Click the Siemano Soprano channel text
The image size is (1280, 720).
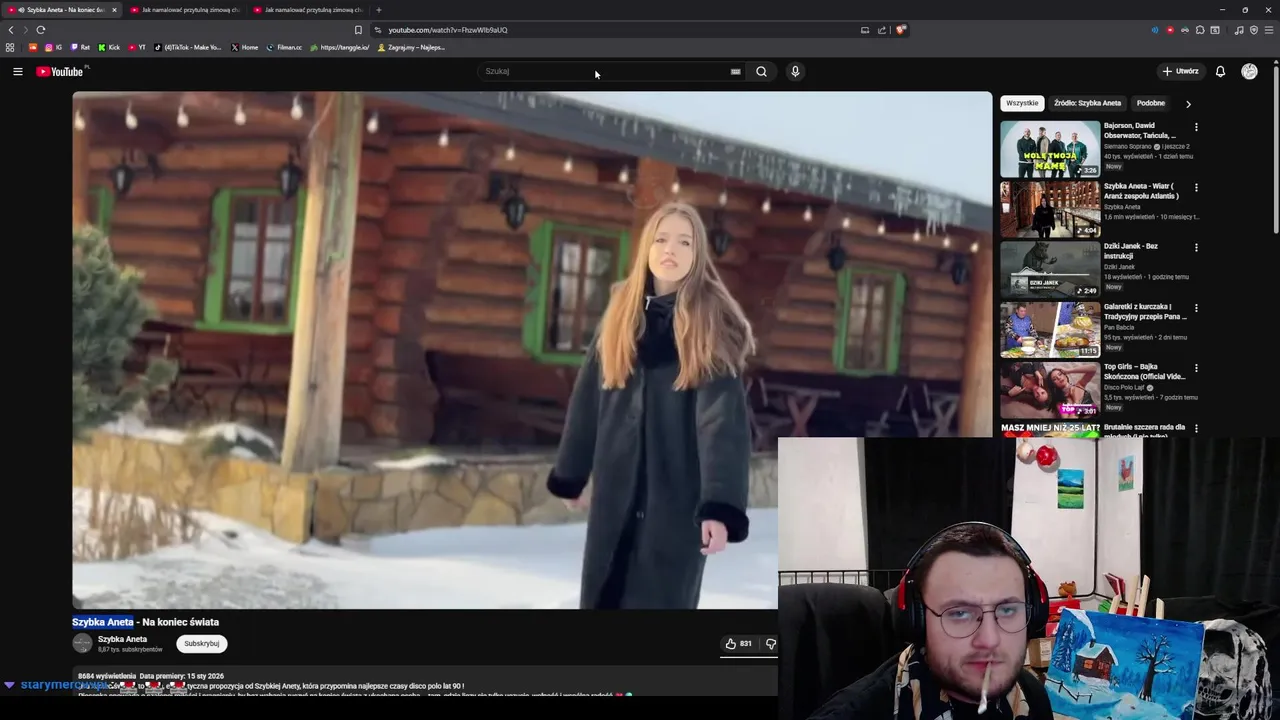1128,146
